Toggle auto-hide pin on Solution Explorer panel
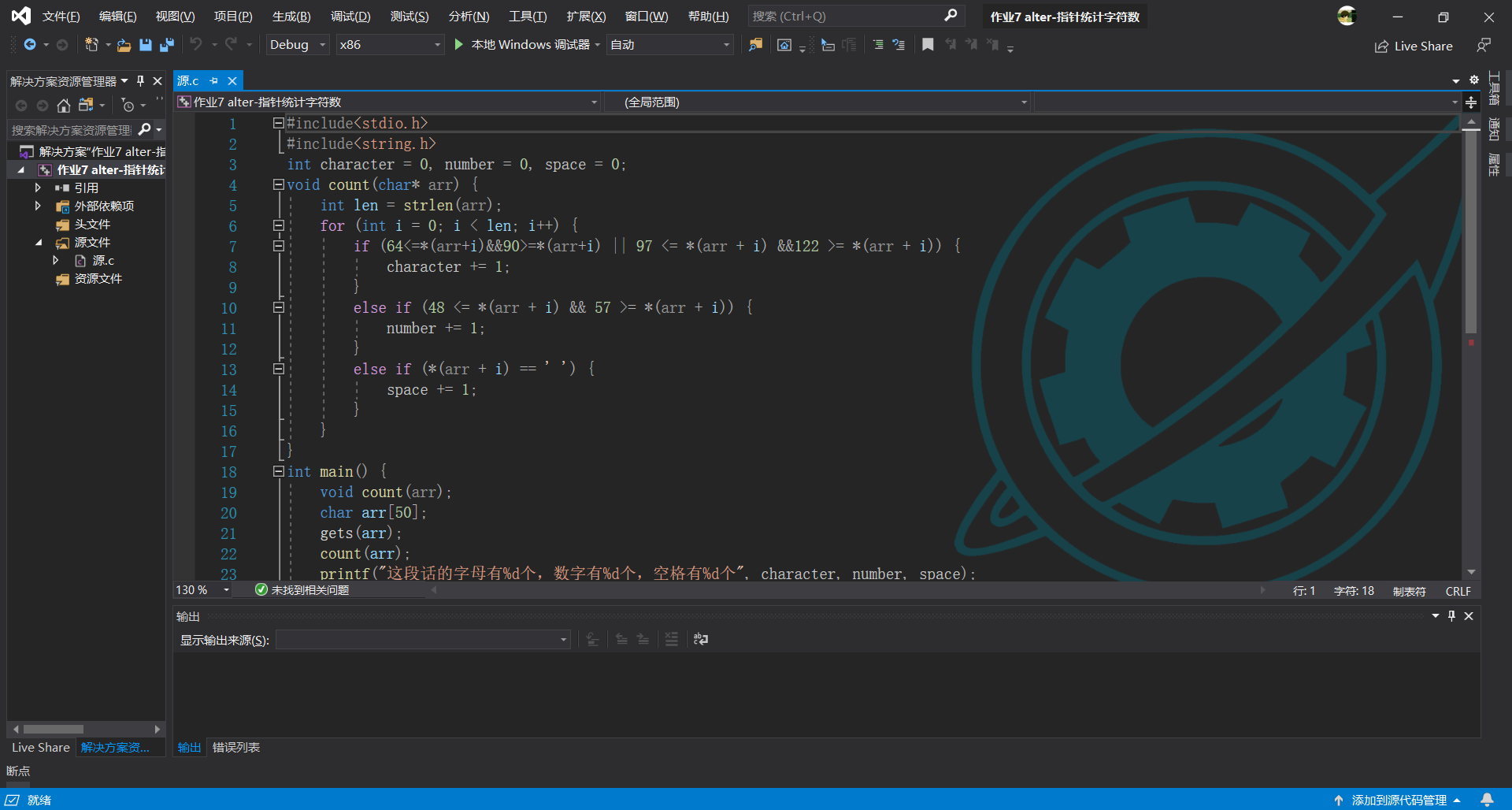The width and height of the screenshot is (1512, 810). click(141, 81)
